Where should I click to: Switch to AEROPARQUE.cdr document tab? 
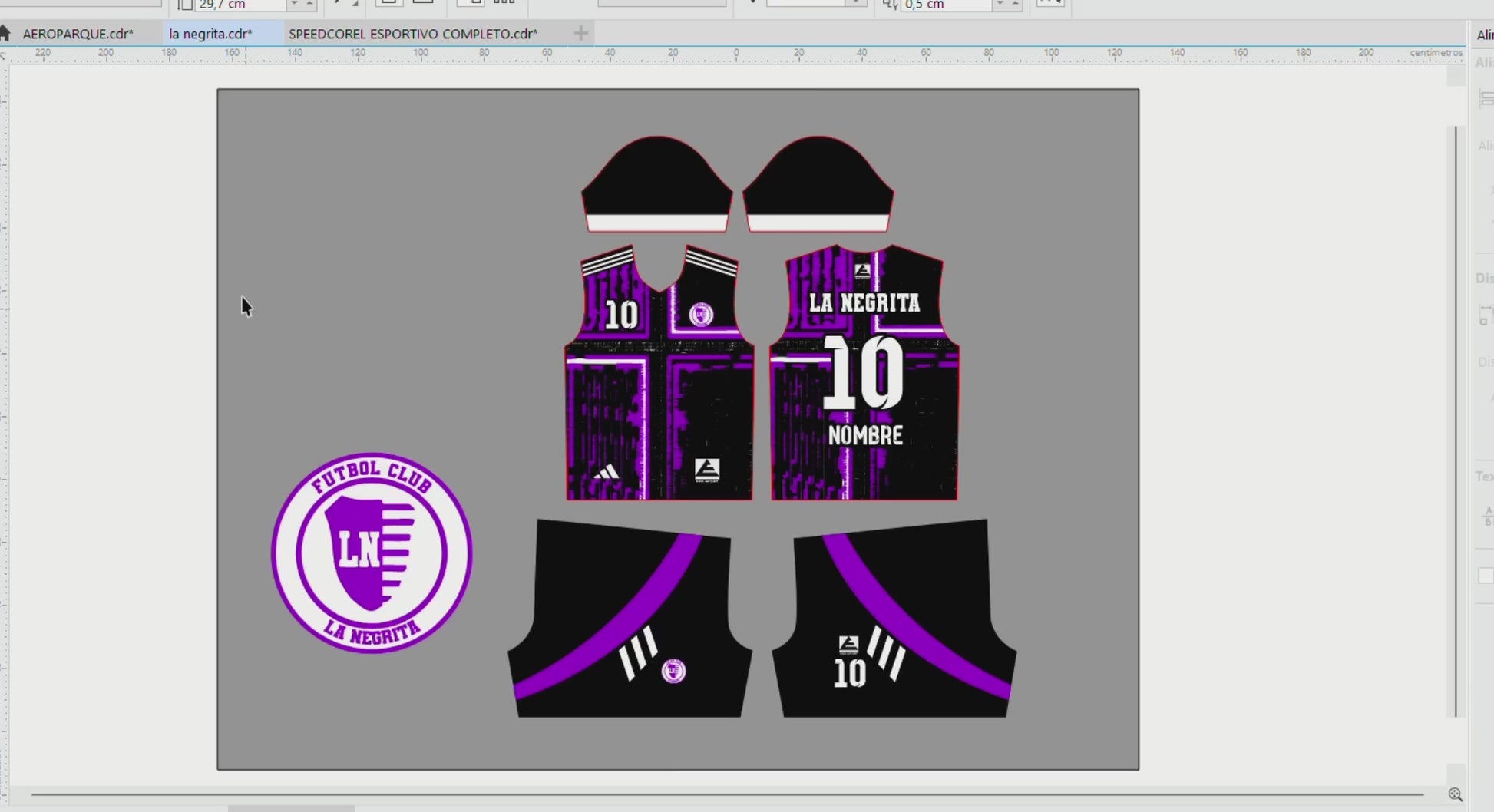(78, 34)
